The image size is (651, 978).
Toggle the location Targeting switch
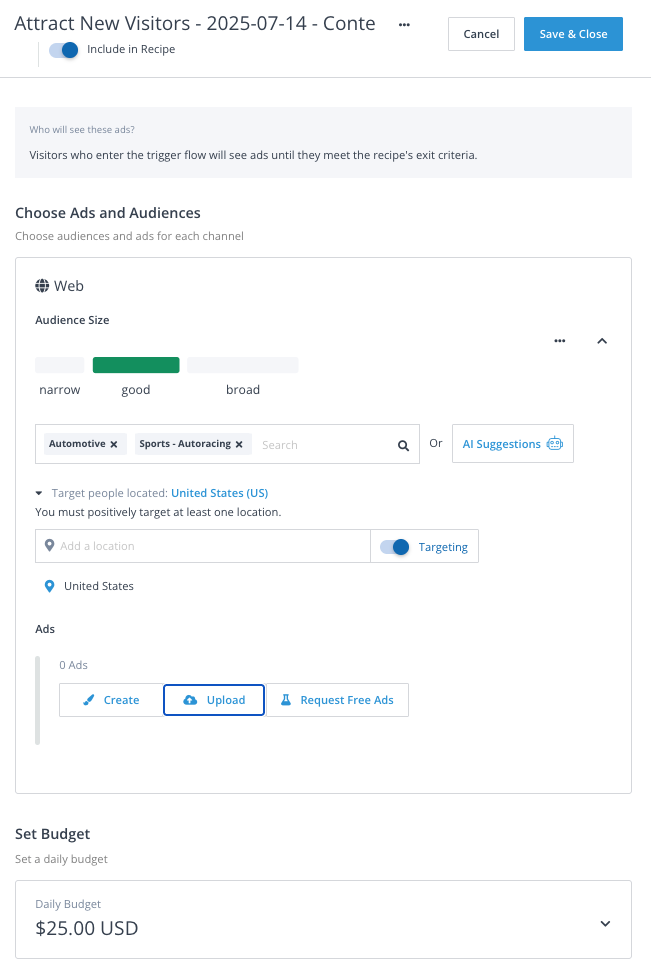point(395,547)
